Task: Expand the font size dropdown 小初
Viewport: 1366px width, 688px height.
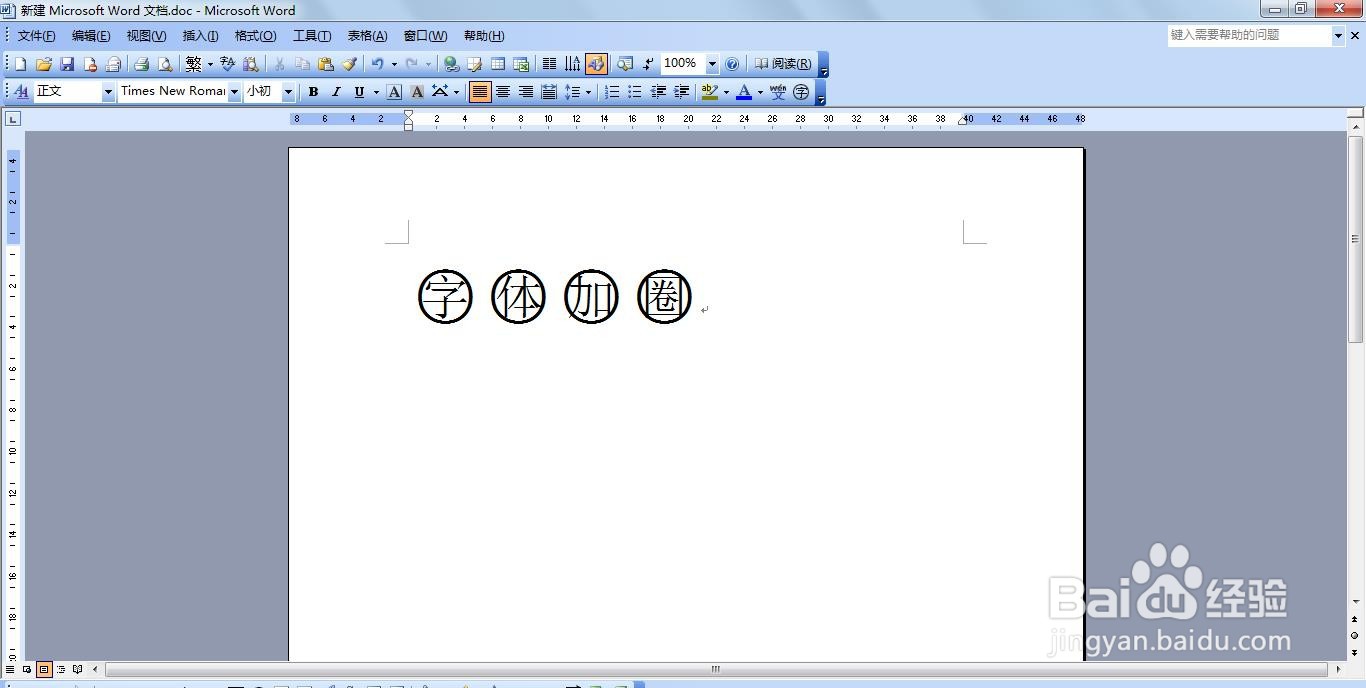Action: click(x=288, y=92)
